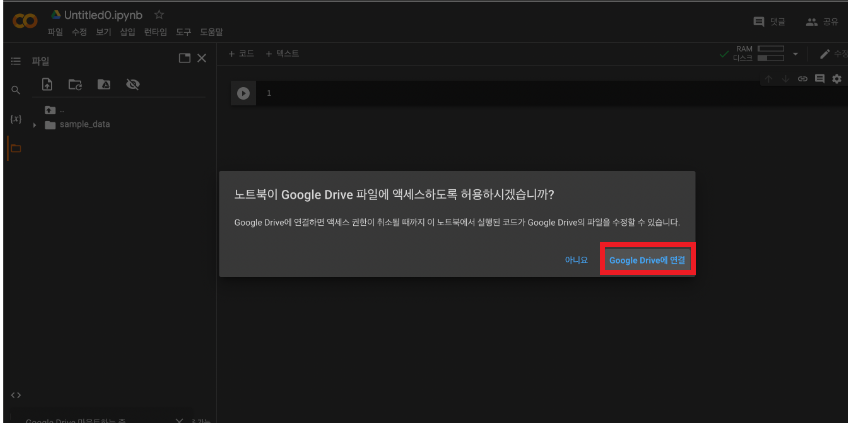Open the 도움말 menu
The width and height of the screenshot is (848, 423).
(211, 32)
